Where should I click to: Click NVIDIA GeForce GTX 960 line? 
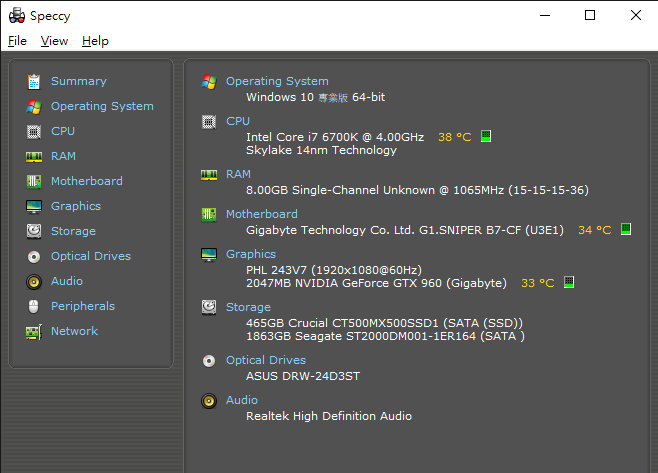[x=376, y=283]
